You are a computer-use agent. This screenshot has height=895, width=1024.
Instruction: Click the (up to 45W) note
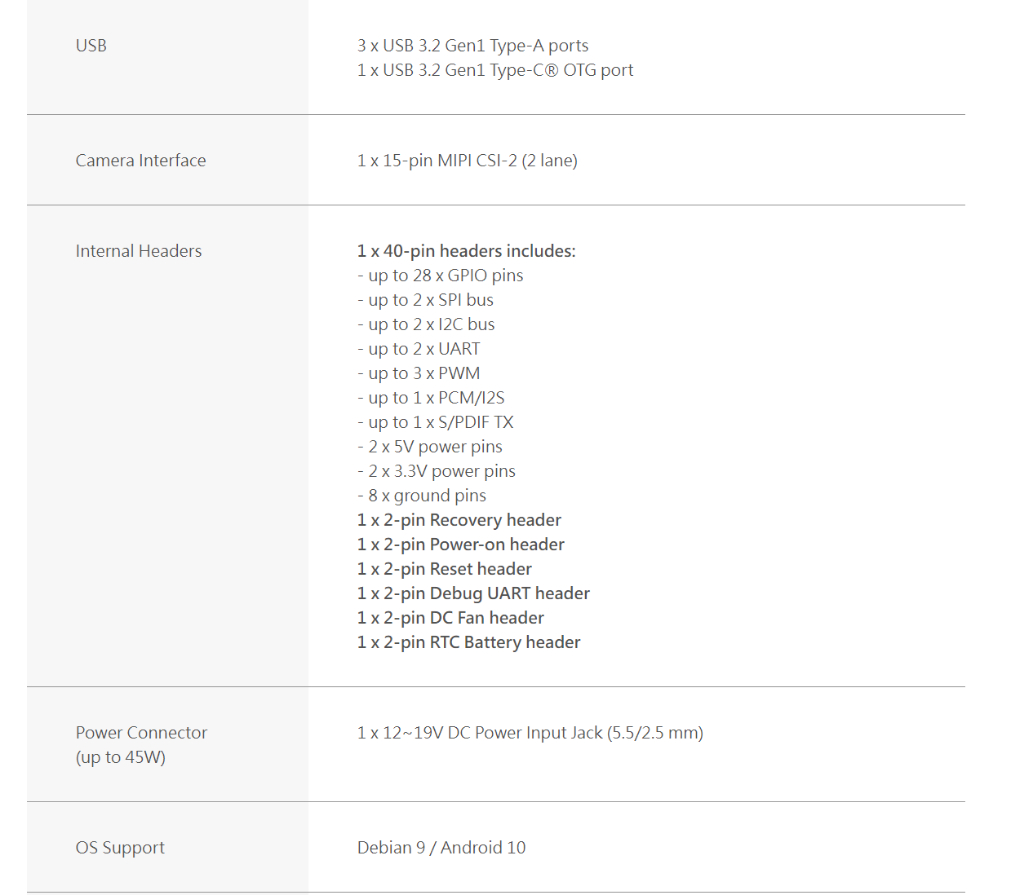point(120,758)
